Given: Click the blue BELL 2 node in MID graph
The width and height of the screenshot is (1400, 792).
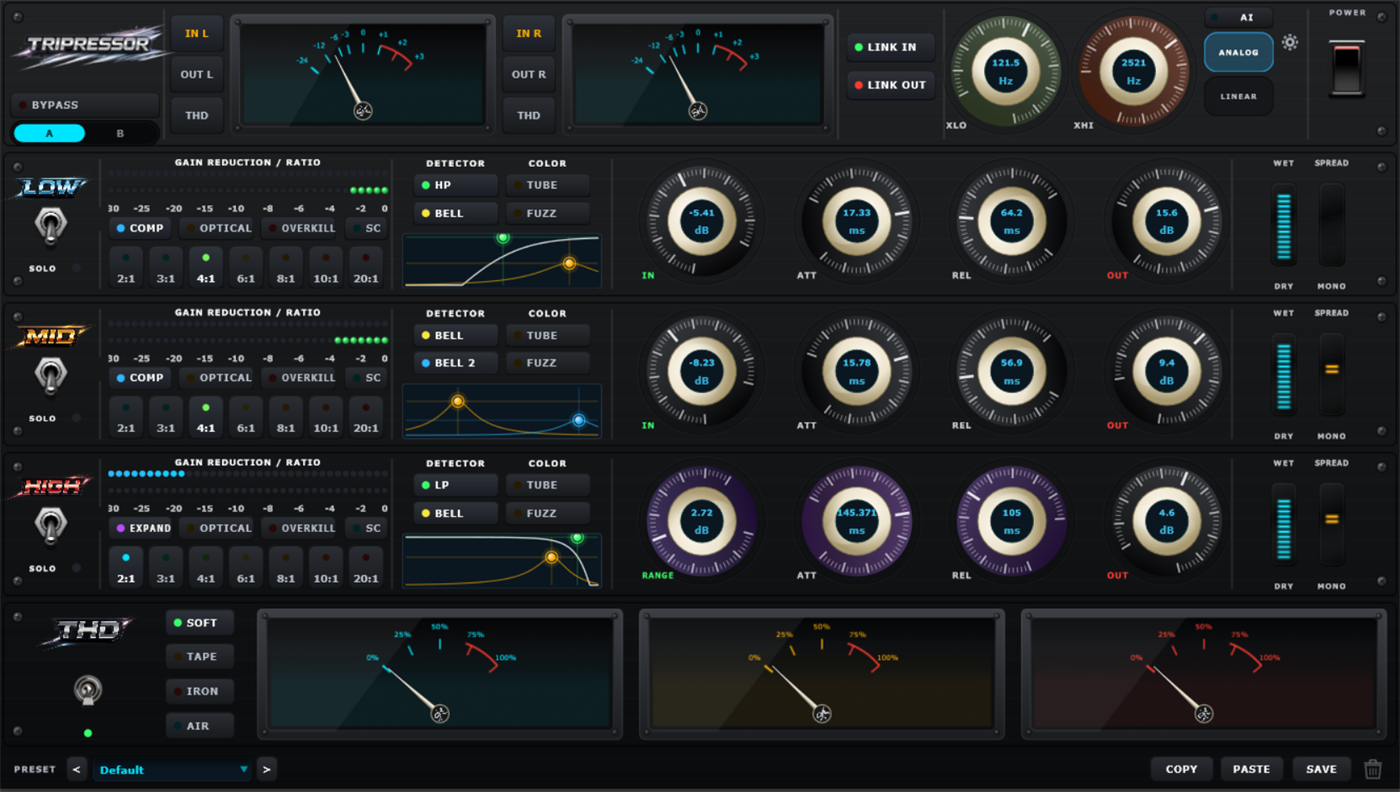Looking at the screenshot, I should click(578, 421).
